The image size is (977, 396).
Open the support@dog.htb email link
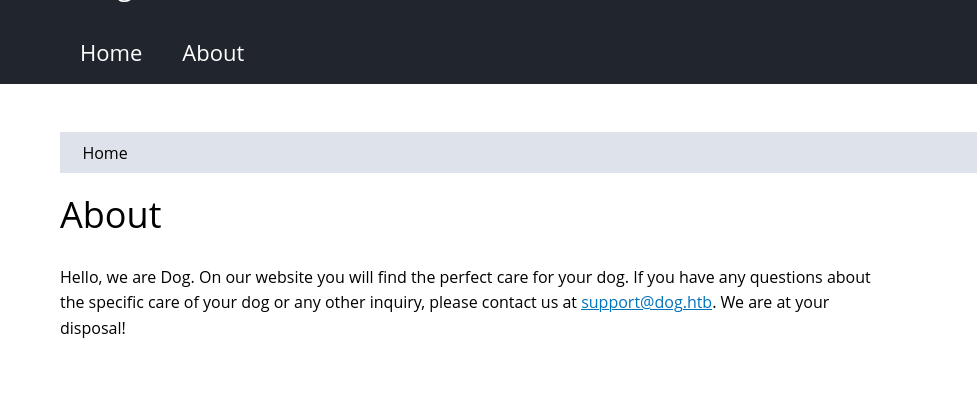point(646,303)
